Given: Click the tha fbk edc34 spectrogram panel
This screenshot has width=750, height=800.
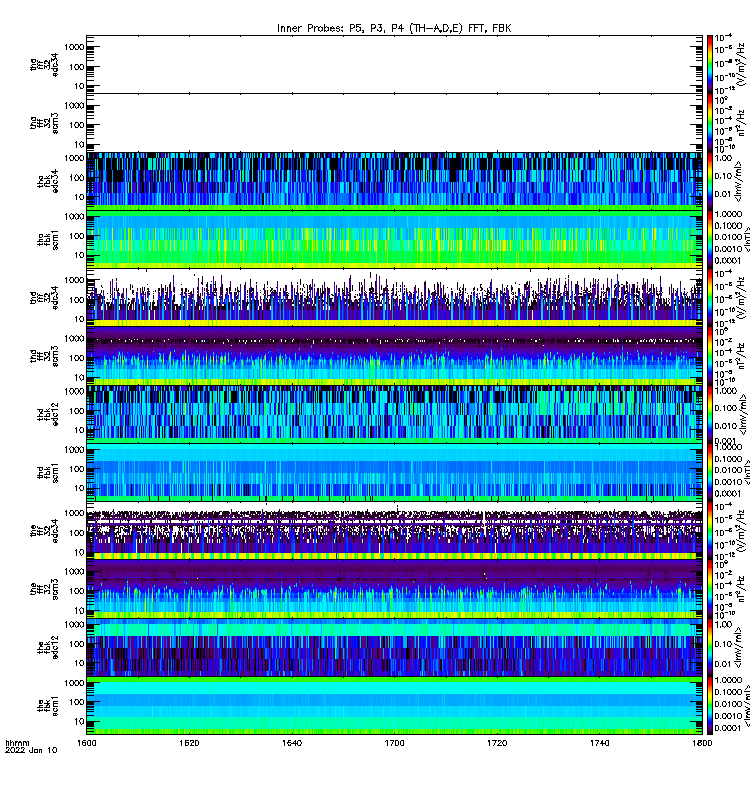Looking at the screenshot, I should 394,181.
